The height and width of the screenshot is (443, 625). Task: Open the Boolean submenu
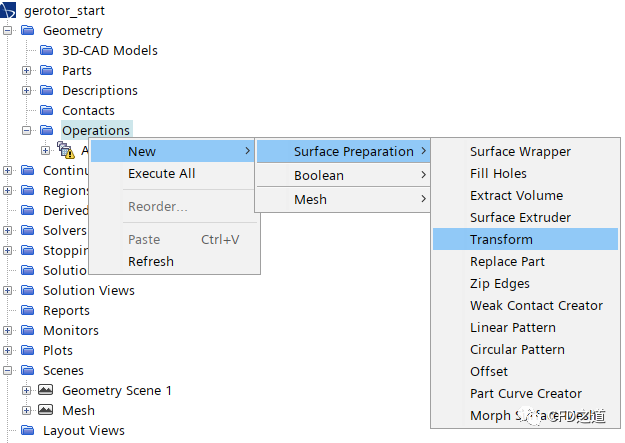319,175
